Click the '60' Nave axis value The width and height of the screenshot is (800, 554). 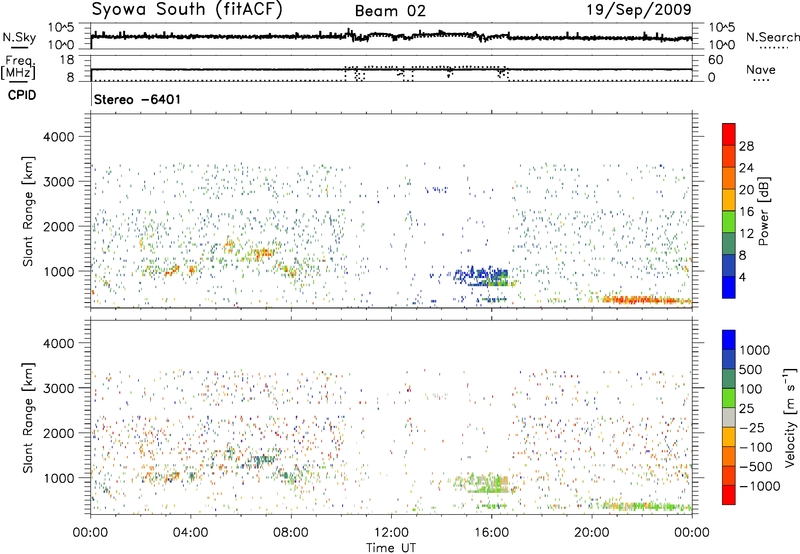click(x=715, y=60)
